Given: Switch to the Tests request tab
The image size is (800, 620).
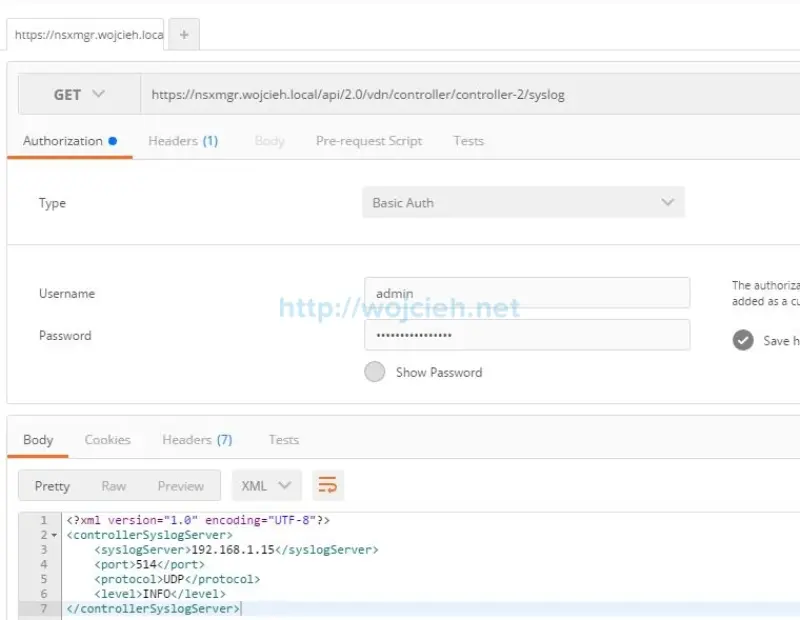Looking at the screenshot, I should [x=468, y=141].
